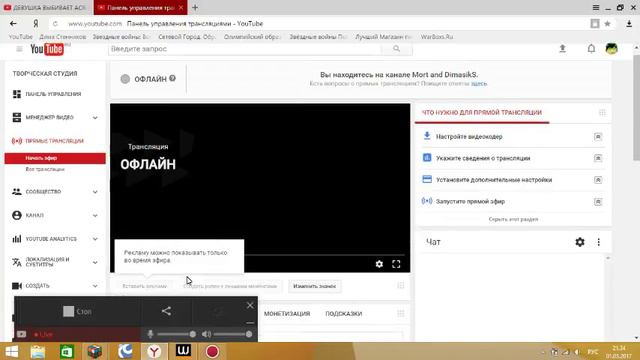Expand Создать in the sidebar

point(95,286)
